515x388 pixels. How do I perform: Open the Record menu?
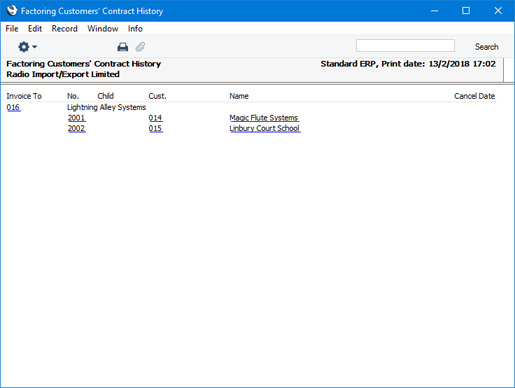(64, 29)
